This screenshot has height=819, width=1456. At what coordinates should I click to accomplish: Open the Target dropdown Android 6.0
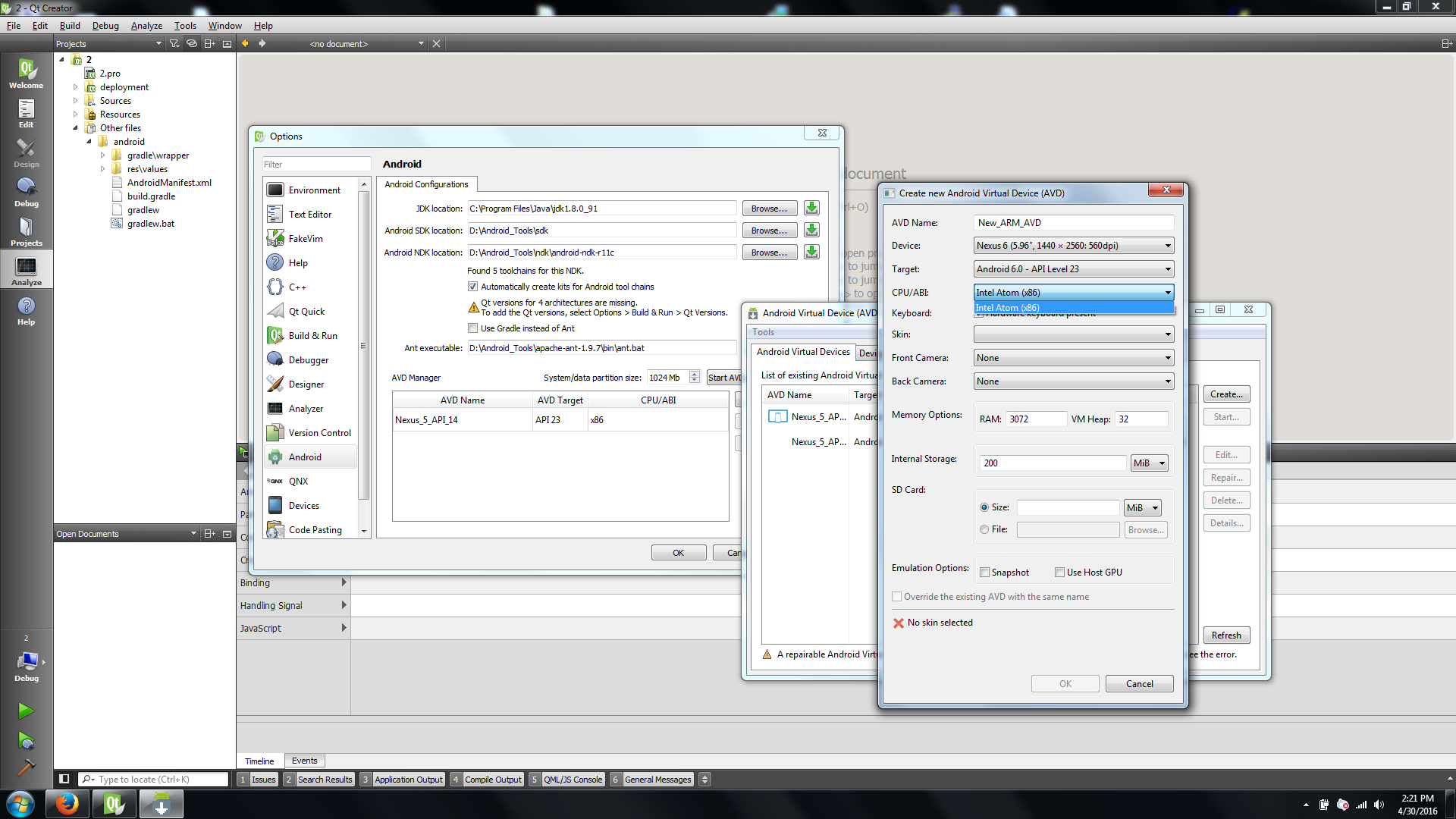click(x=1074, y=269)
